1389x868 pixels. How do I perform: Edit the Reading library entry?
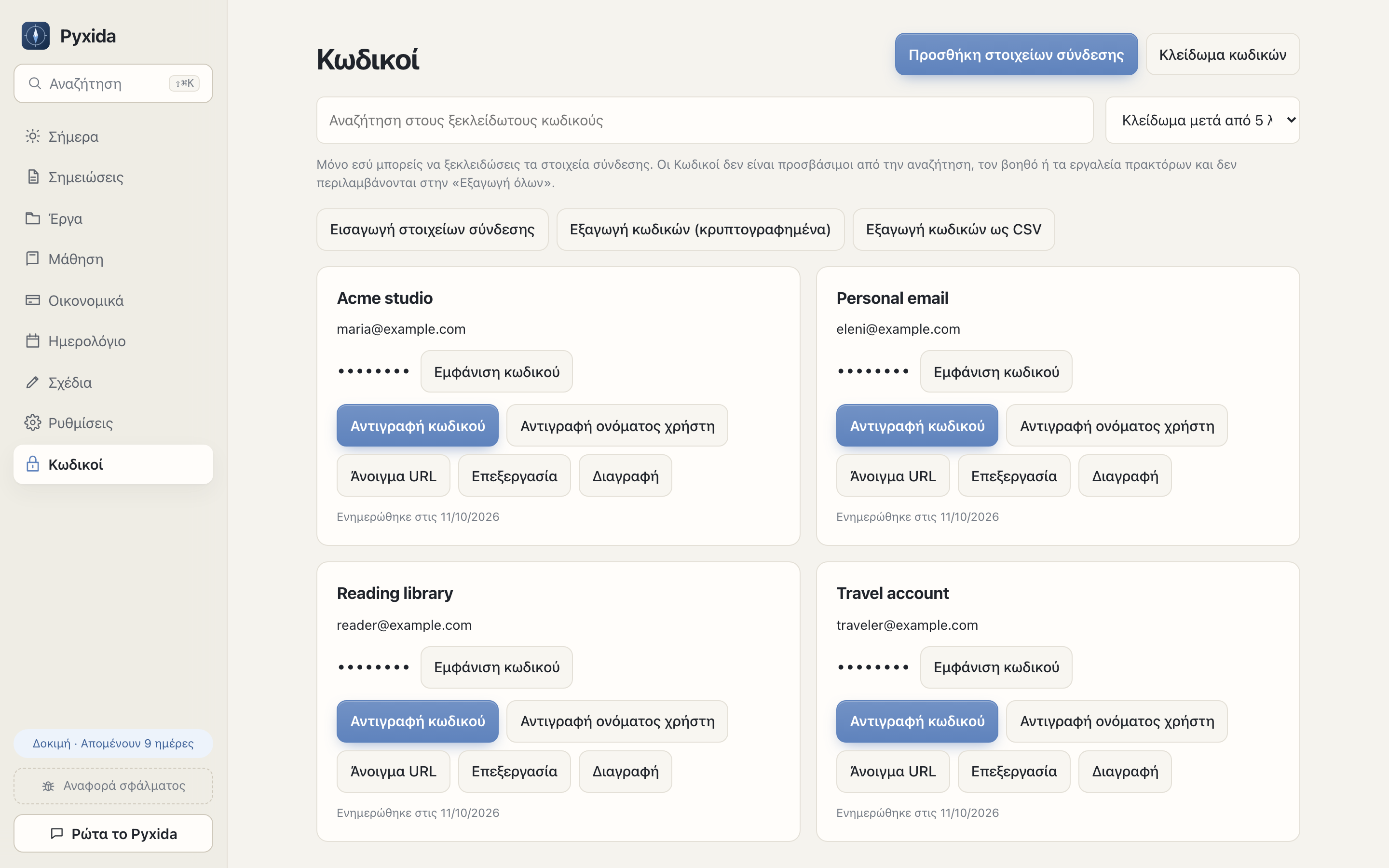514,771
